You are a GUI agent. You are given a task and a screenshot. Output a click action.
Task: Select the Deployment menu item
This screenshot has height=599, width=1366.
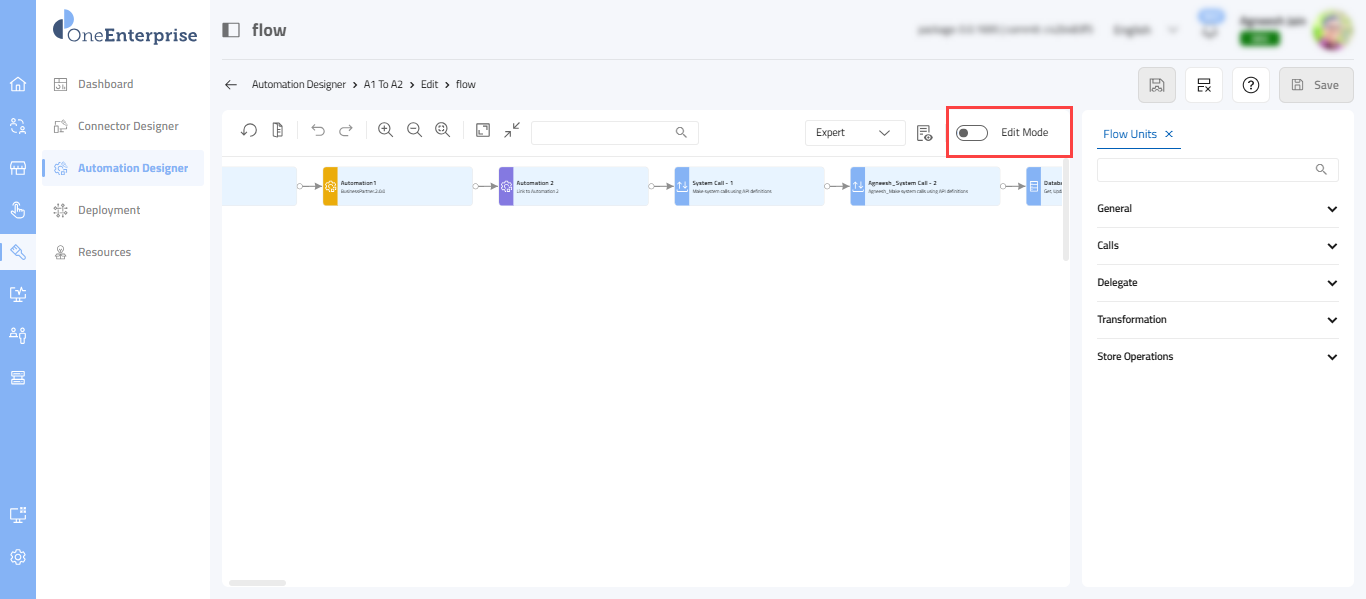(109, 210)
